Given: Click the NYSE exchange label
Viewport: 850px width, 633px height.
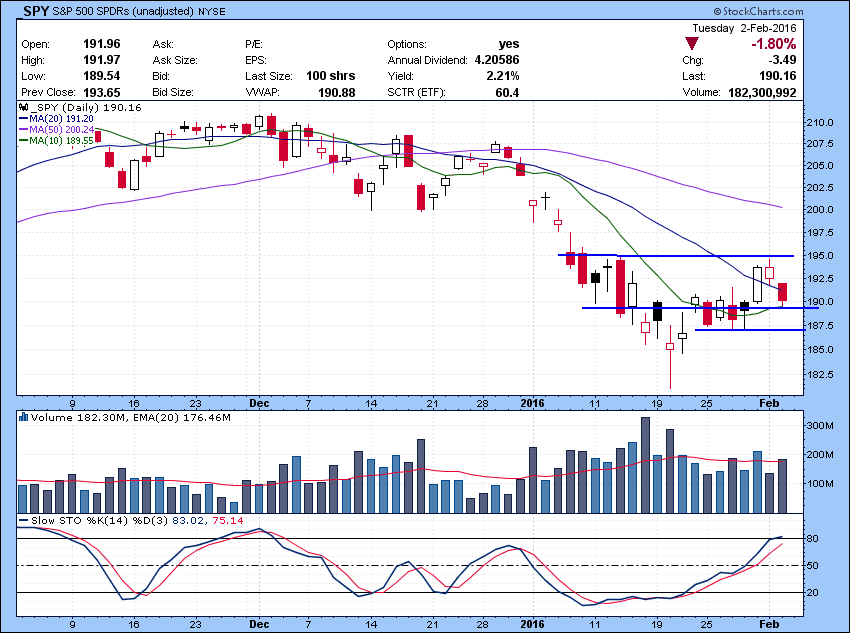Looking at the screenshot, I should pos(211,11).
